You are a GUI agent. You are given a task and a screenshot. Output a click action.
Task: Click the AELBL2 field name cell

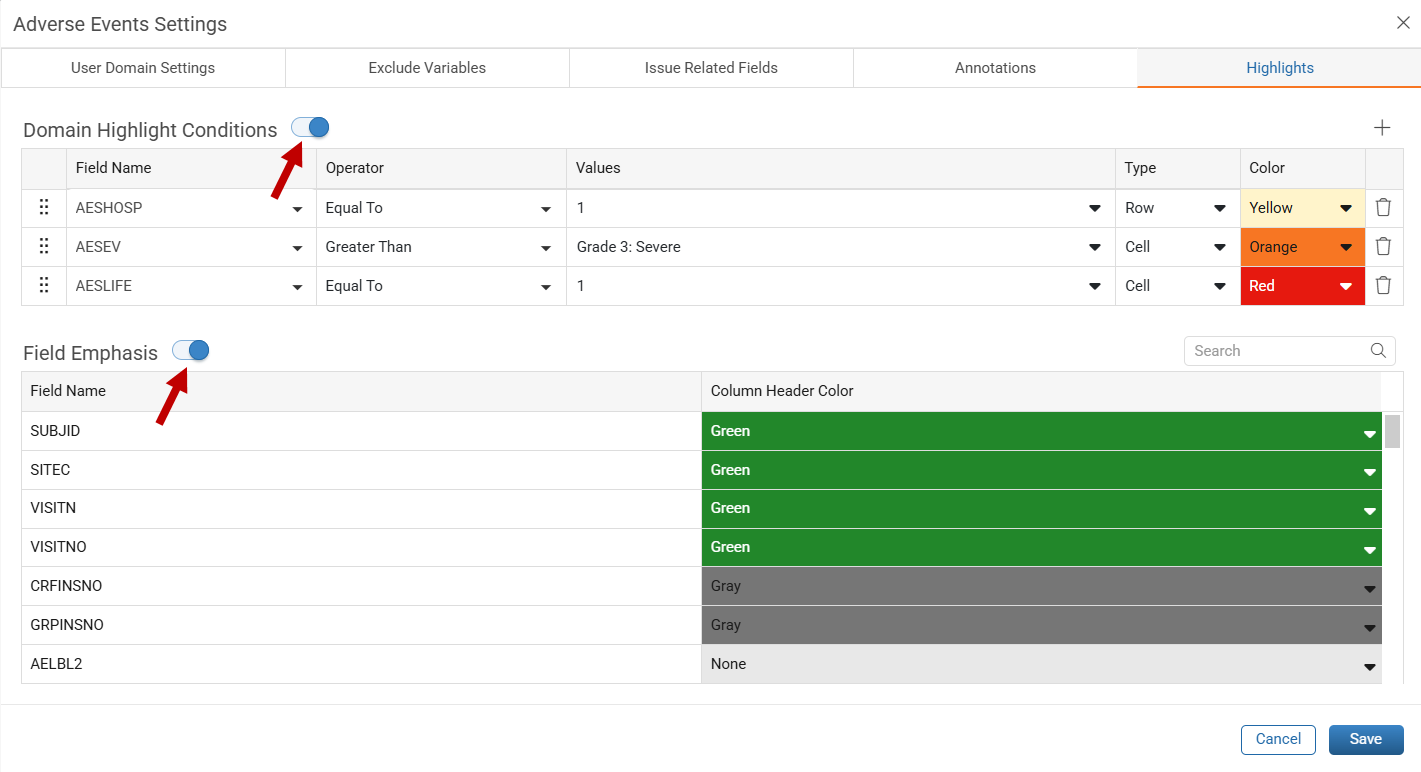coord(361,664)
